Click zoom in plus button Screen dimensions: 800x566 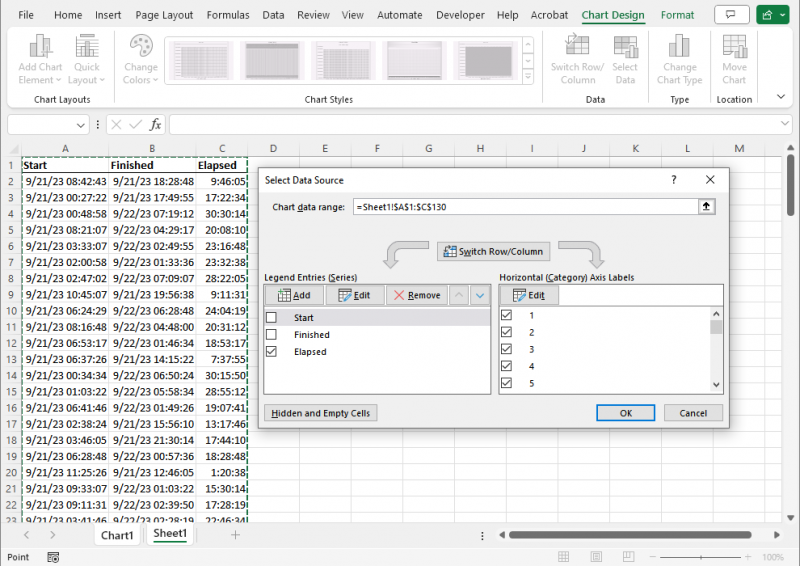748,557
